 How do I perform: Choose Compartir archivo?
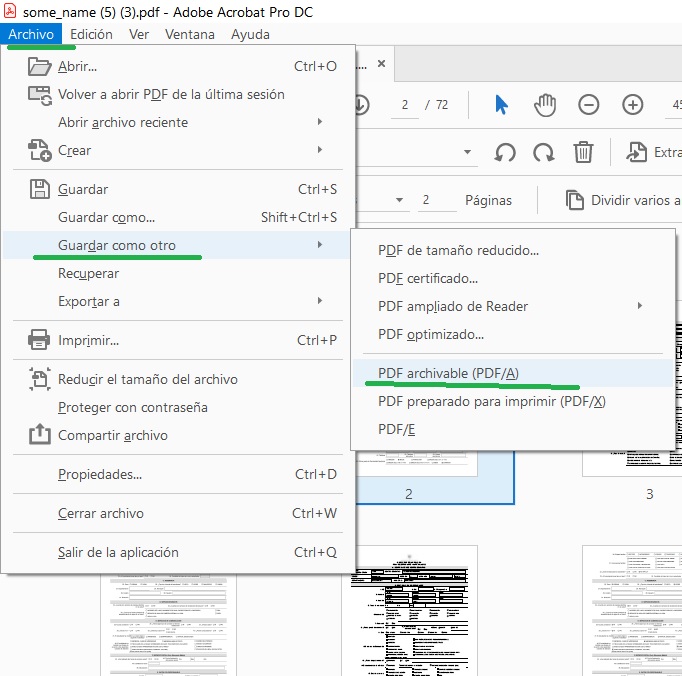pyautogui.click(x=178, y=435)
